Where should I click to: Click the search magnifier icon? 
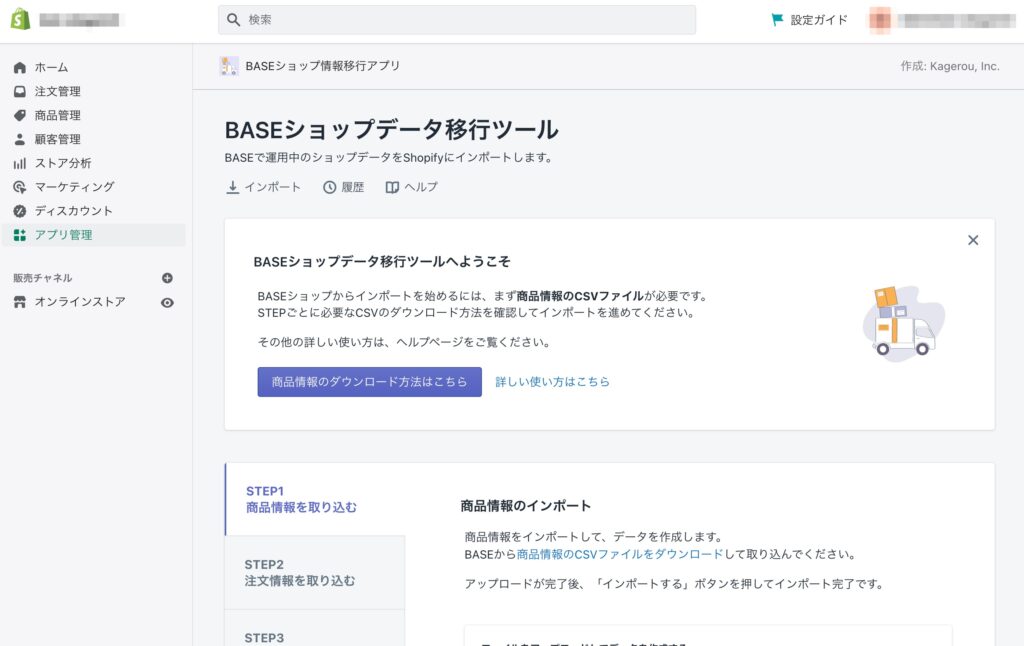pyautogui.click(x=233, y=20)
